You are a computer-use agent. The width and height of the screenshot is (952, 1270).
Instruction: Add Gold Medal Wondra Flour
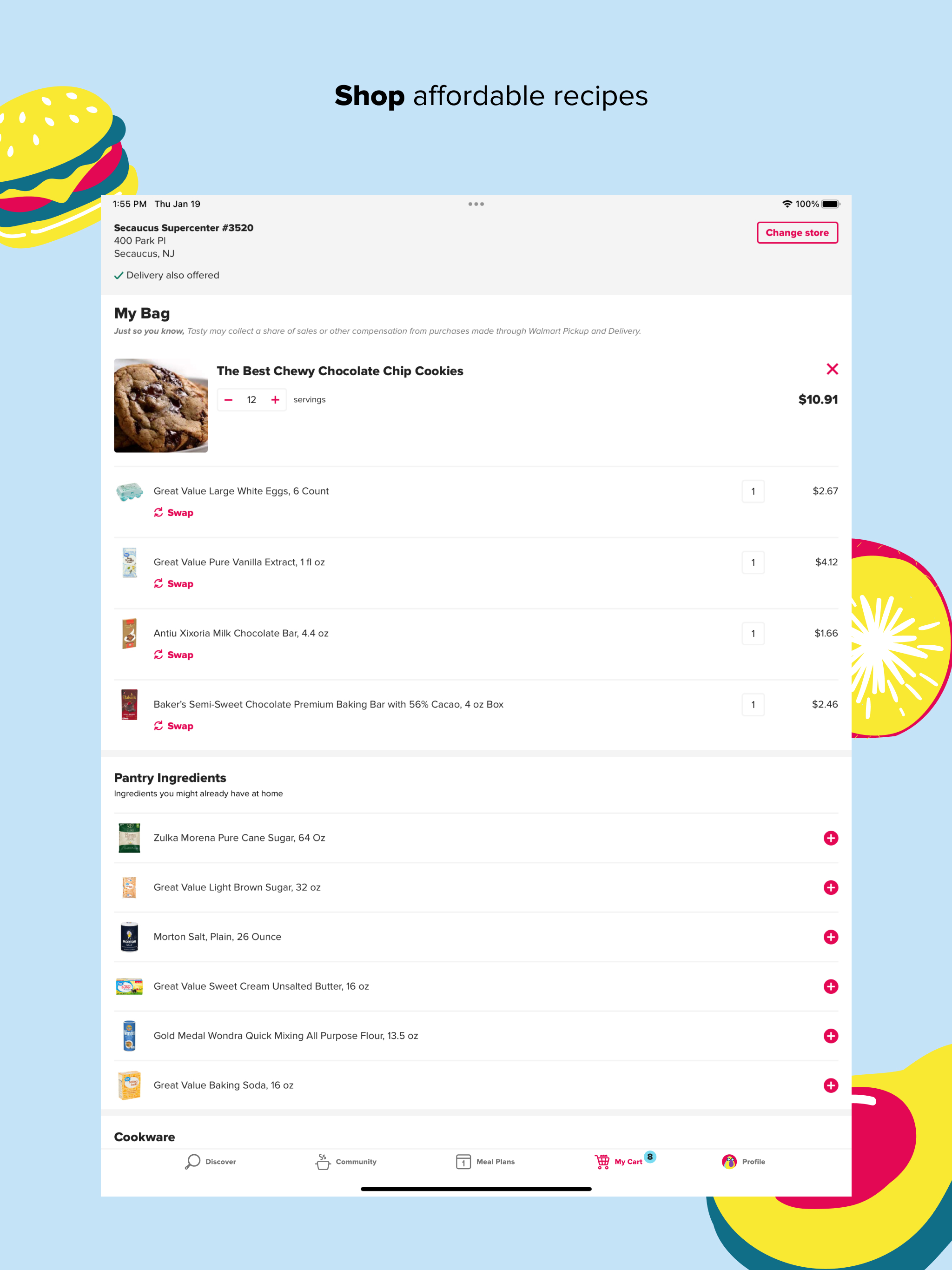click(x=830, y=1035)
